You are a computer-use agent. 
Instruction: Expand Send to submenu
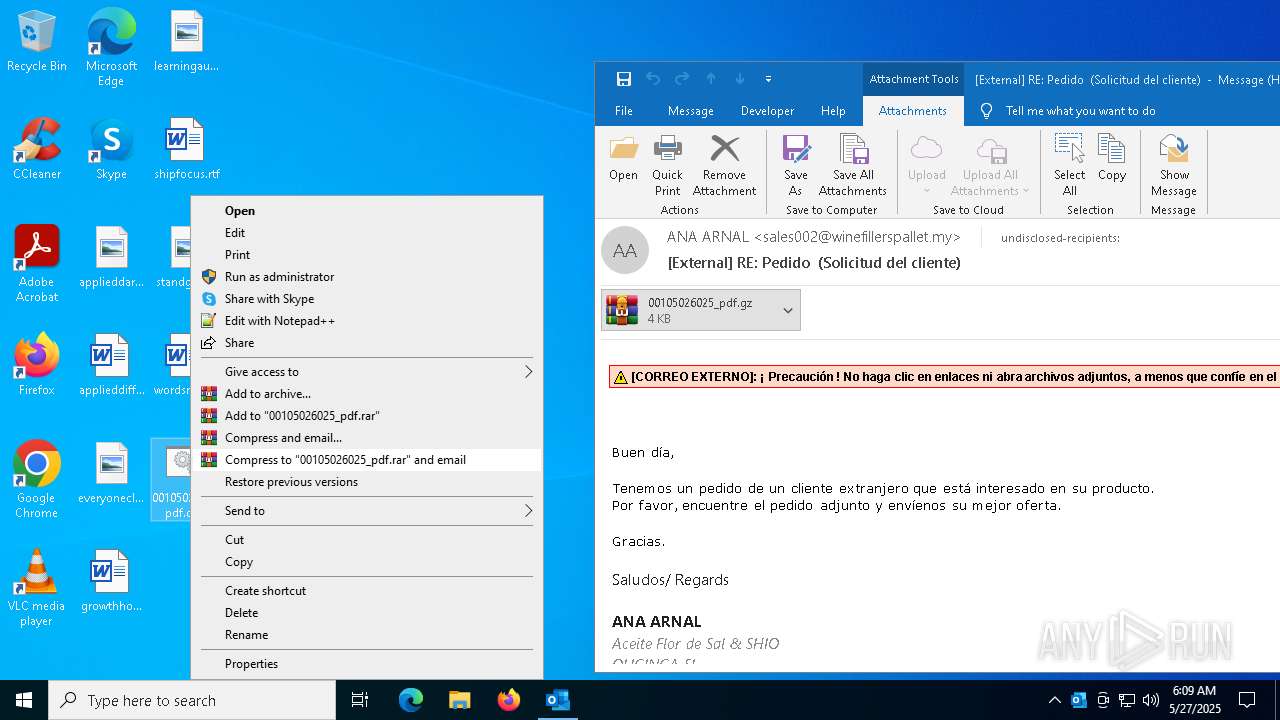(367, 511)
